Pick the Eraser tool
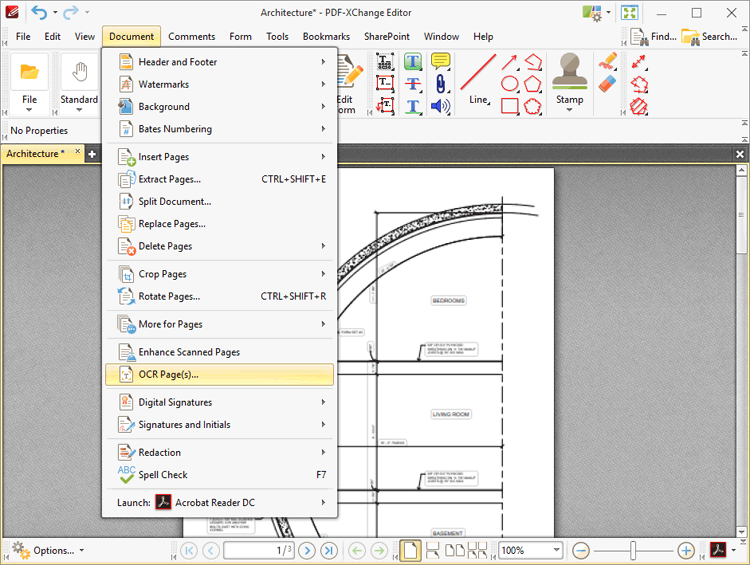Viewport: 750px width, 565px height. (x=607, y=84)
